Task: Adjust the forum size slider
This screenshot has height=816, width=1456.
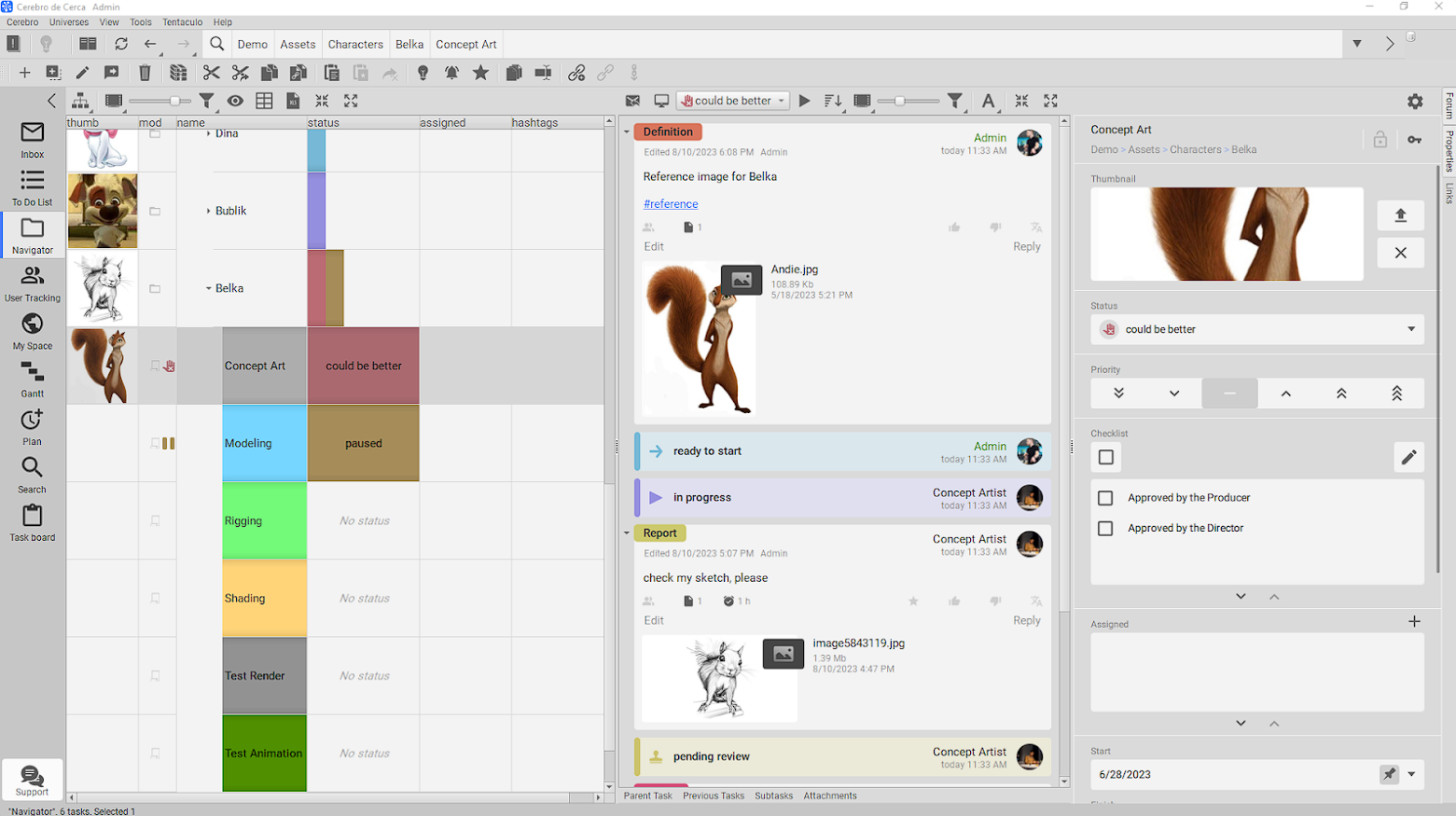Action: coord(909,101)
